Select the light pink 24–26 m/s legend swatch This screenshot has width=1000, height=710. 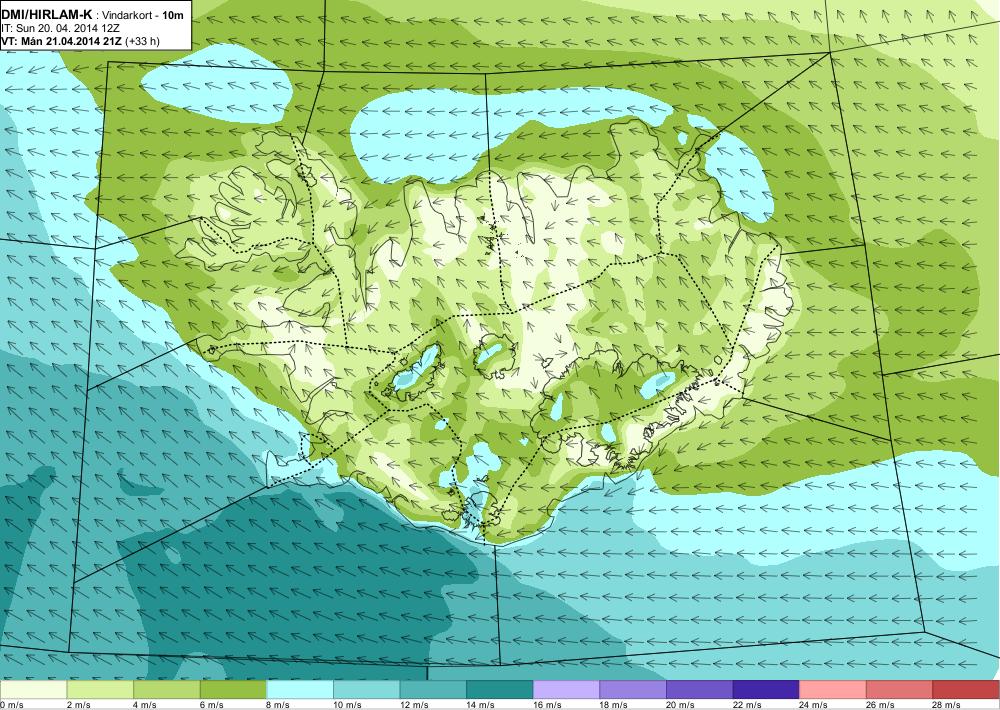[x=833, y=690]
